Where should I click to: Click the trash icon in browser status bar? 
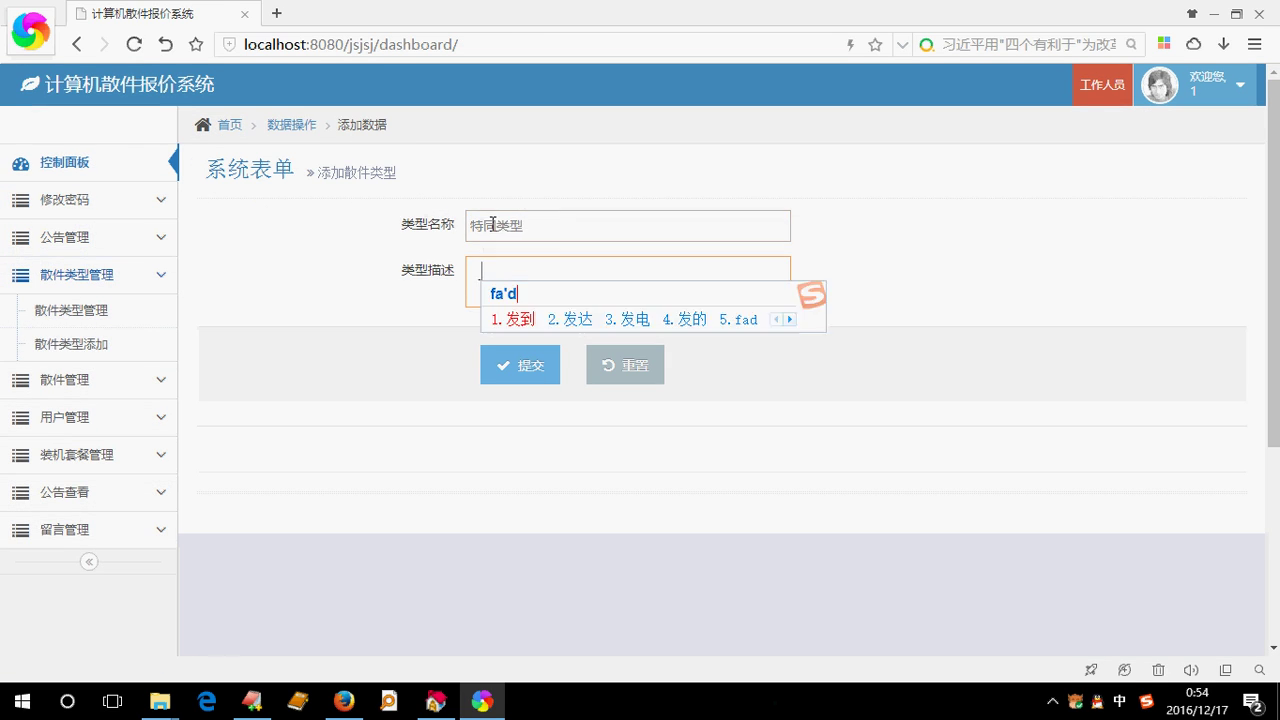click(1158, 670)
